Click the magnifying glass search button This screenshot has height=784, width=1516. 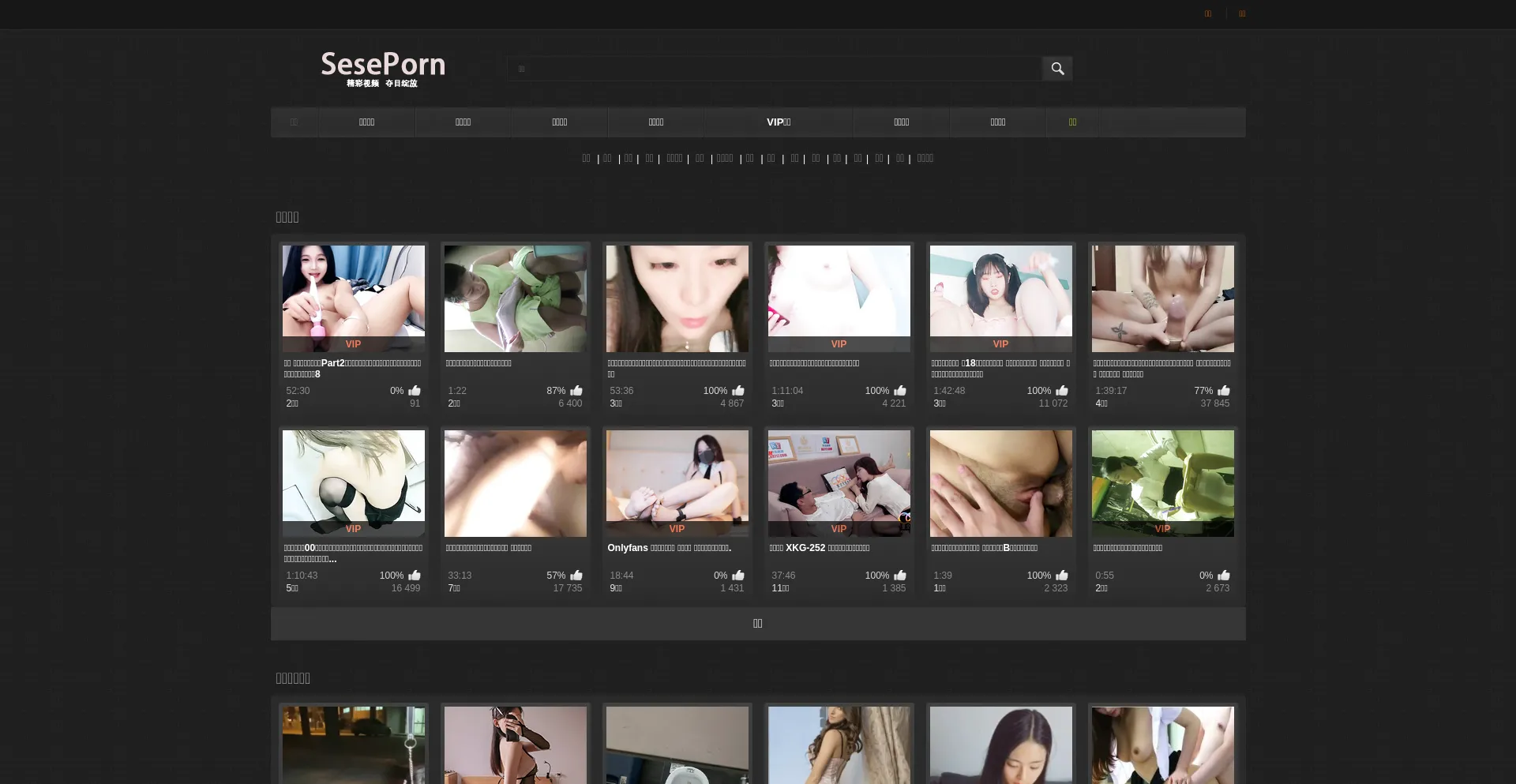coord(1057,69)
